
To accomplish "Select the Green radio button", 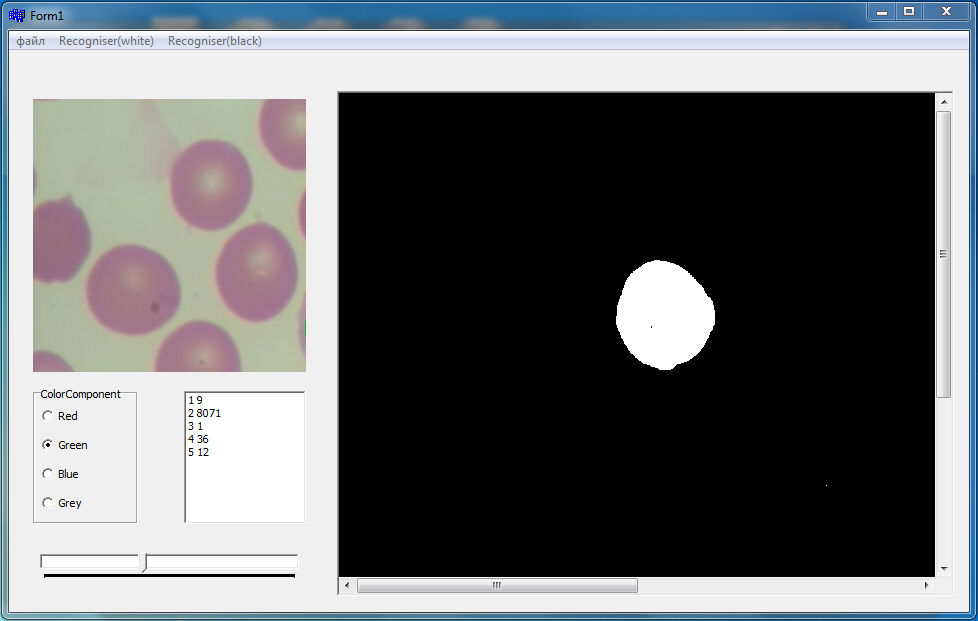I will pos(65,445).
